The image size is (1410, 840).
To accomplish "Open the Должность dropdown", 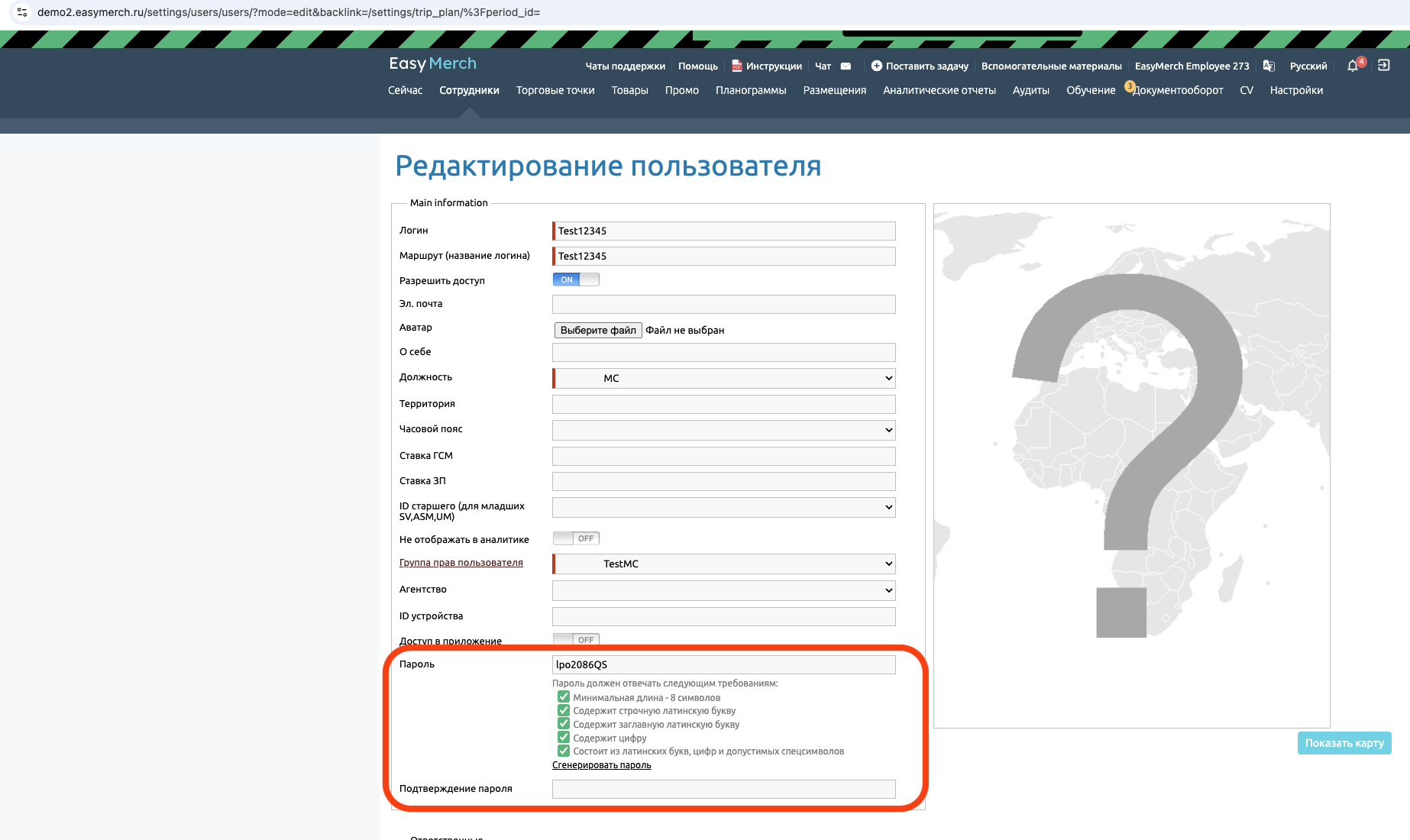I will (x=723, y=379).
